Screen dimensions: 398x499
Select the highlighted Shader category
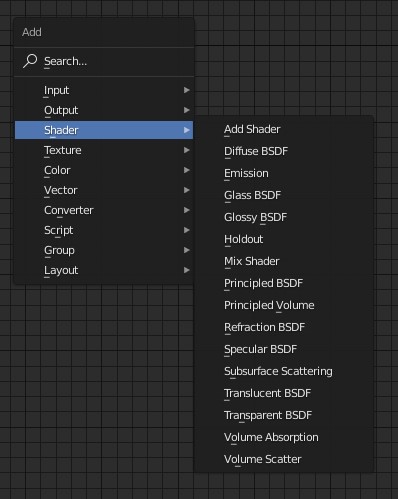(x=104, y=130)
